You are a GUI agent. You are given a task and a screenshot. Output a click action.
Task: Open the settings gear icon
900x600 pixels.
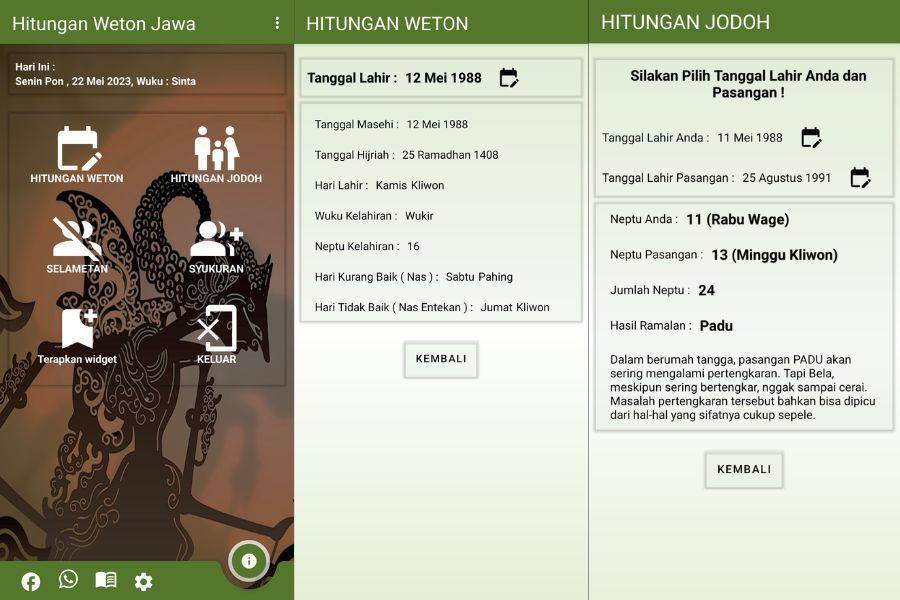click(143, 582)
